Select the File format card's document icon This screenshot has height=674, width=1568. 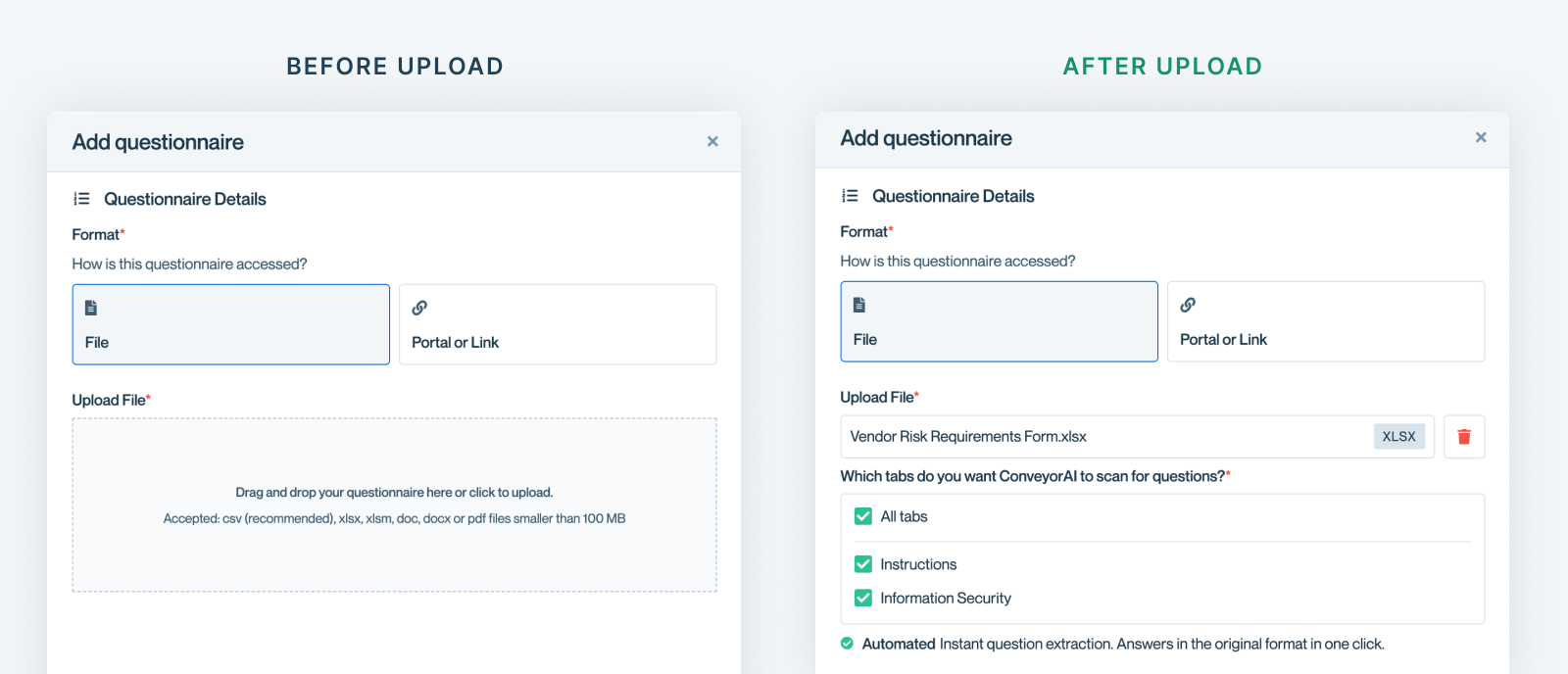click(x=90, y=307)
